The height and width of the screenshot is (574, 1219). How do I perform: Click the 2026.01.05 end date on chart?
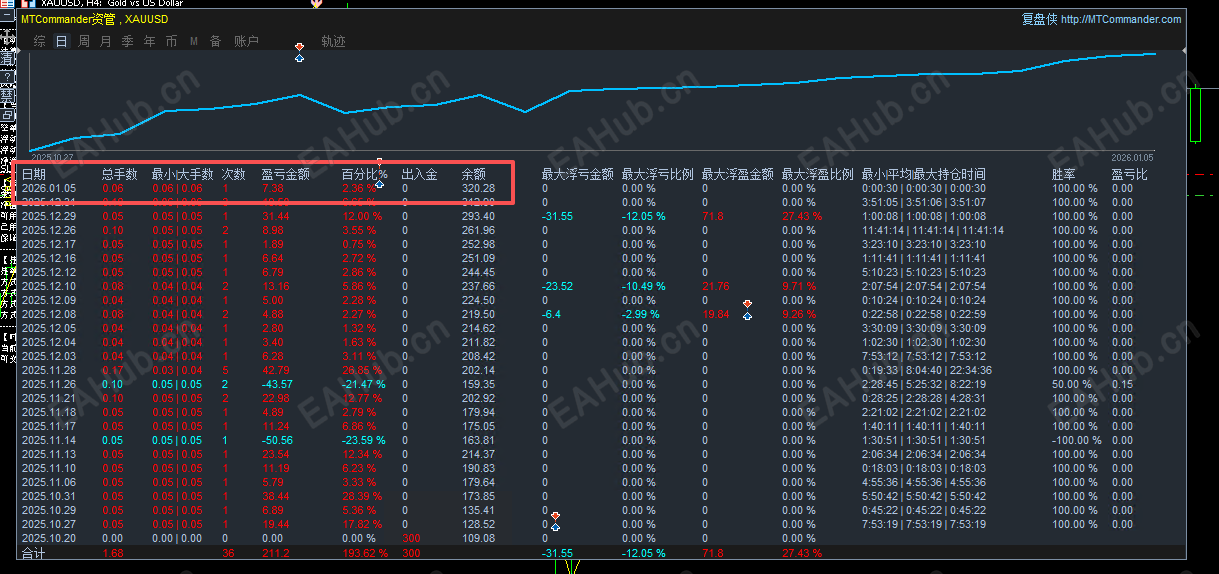click(1132, 157)
